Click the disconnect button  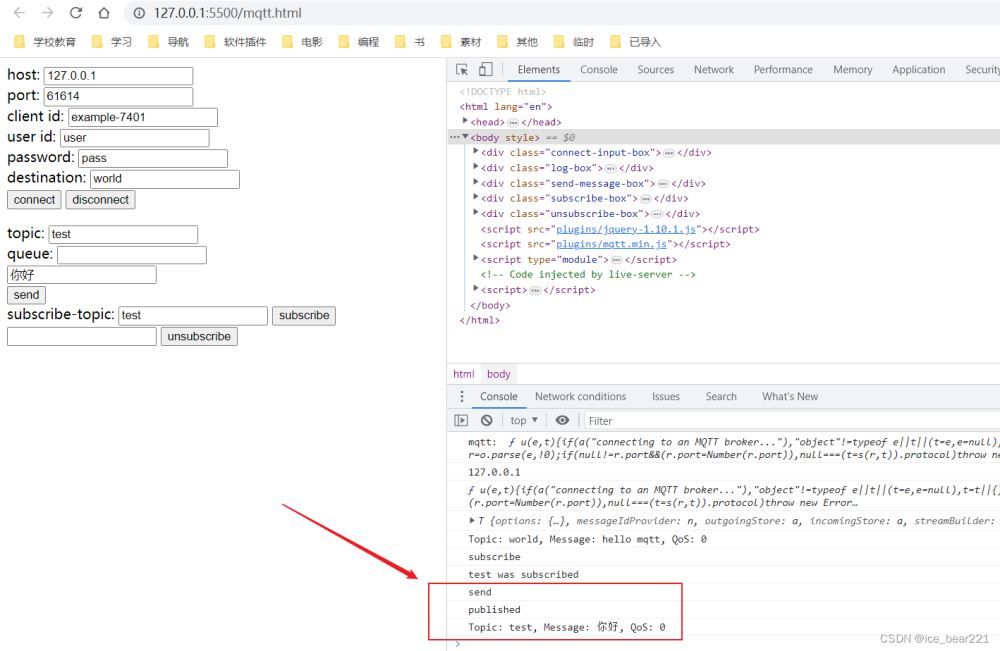99,199
